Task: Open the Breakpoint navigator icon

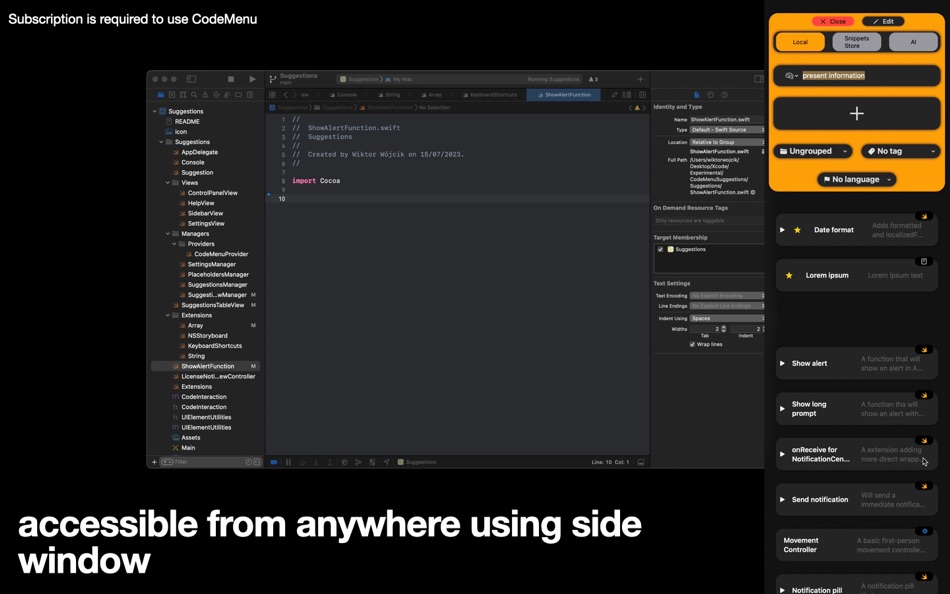Action: pyautogui.click(x=238, y=95)
